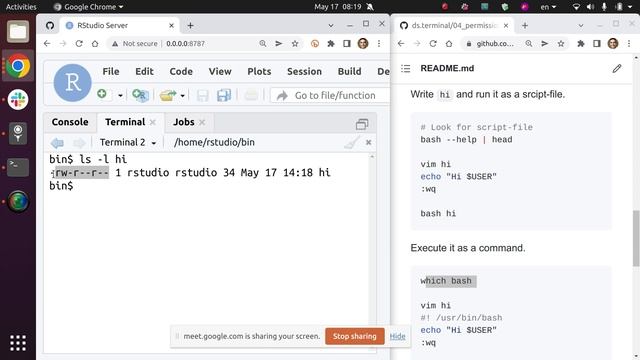Clear terminal buffer with the broom icon
640x360 pixels.
(x=351, y=142)
